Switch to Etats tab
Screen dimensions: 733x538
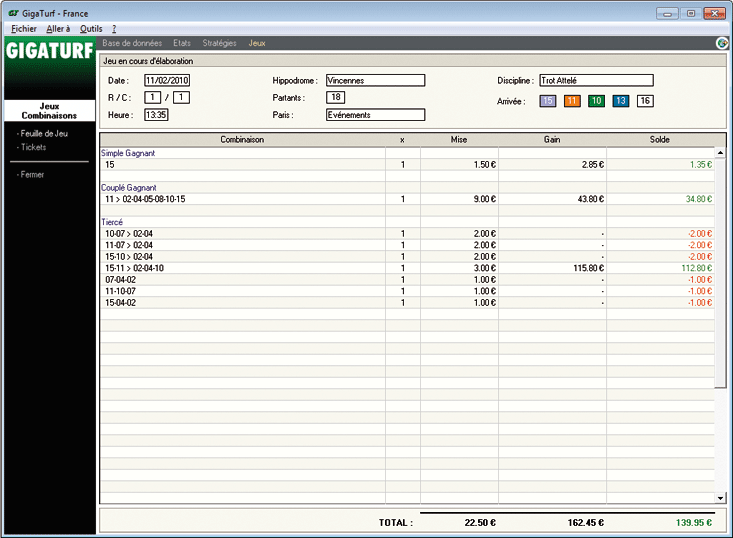click(182, 43)
